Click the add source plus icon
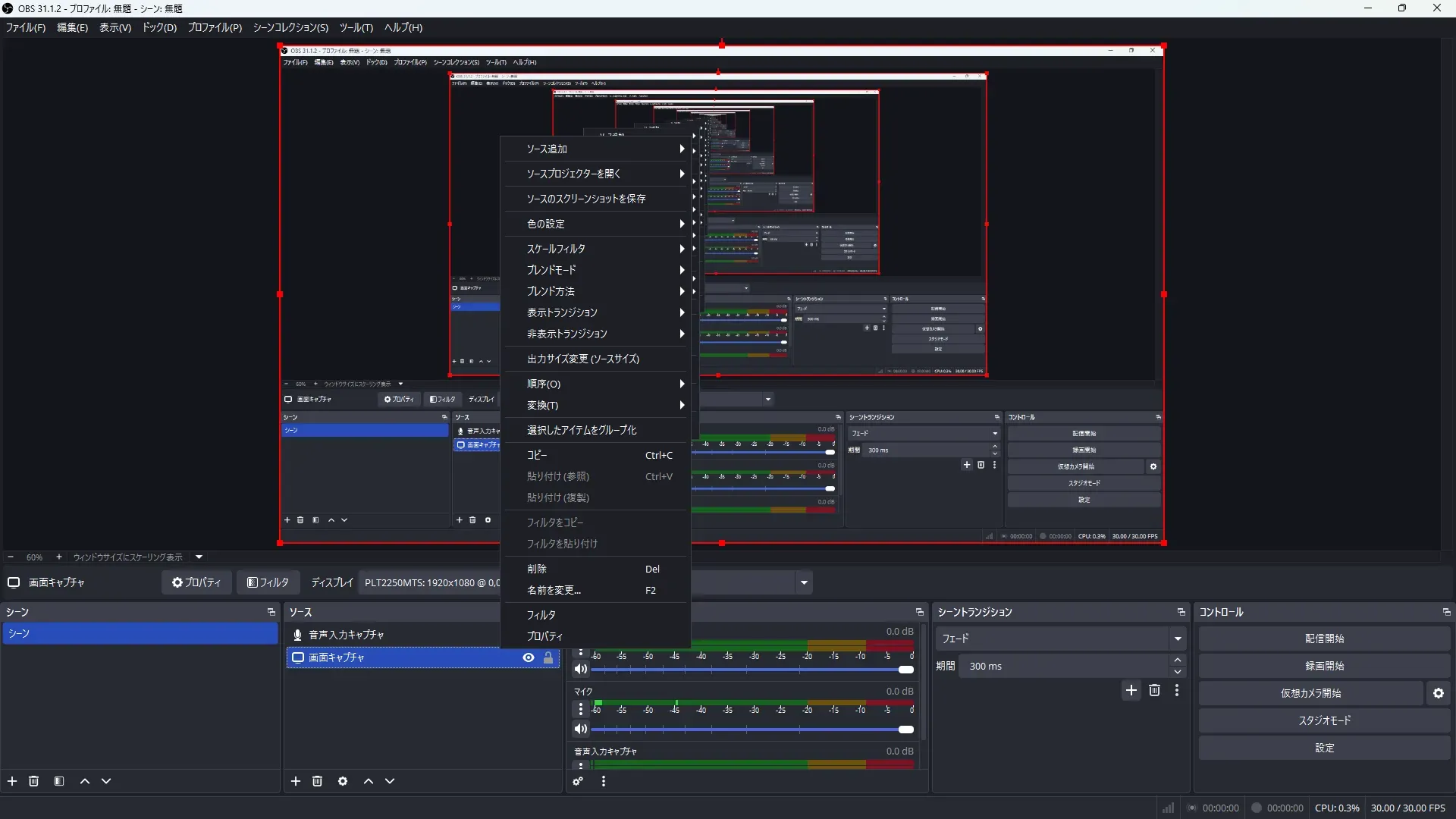The width and height of the screenshot is (1456, 819). coord(296,781)
